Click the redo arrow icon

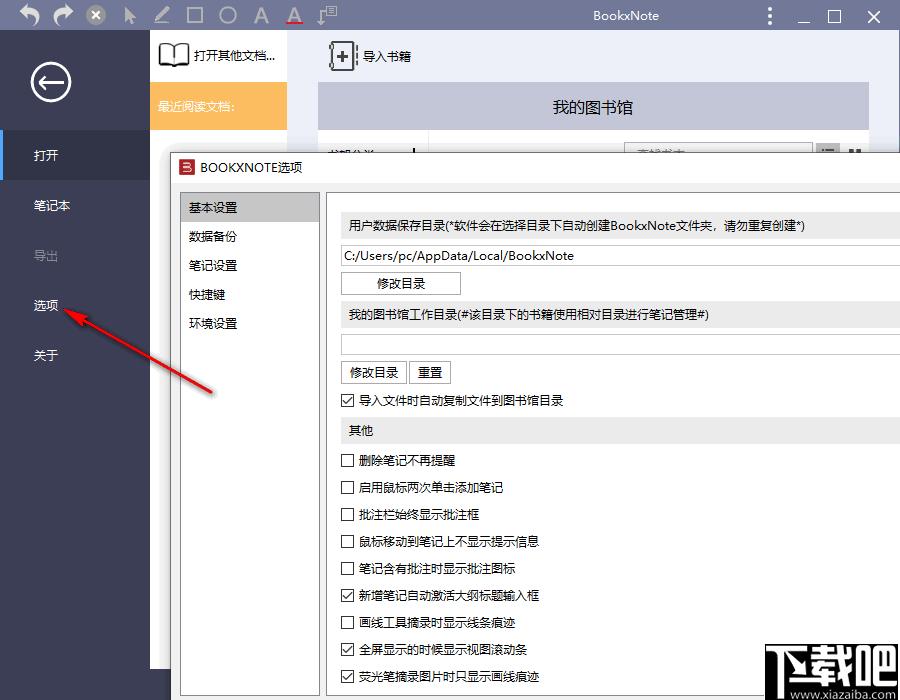63,15
